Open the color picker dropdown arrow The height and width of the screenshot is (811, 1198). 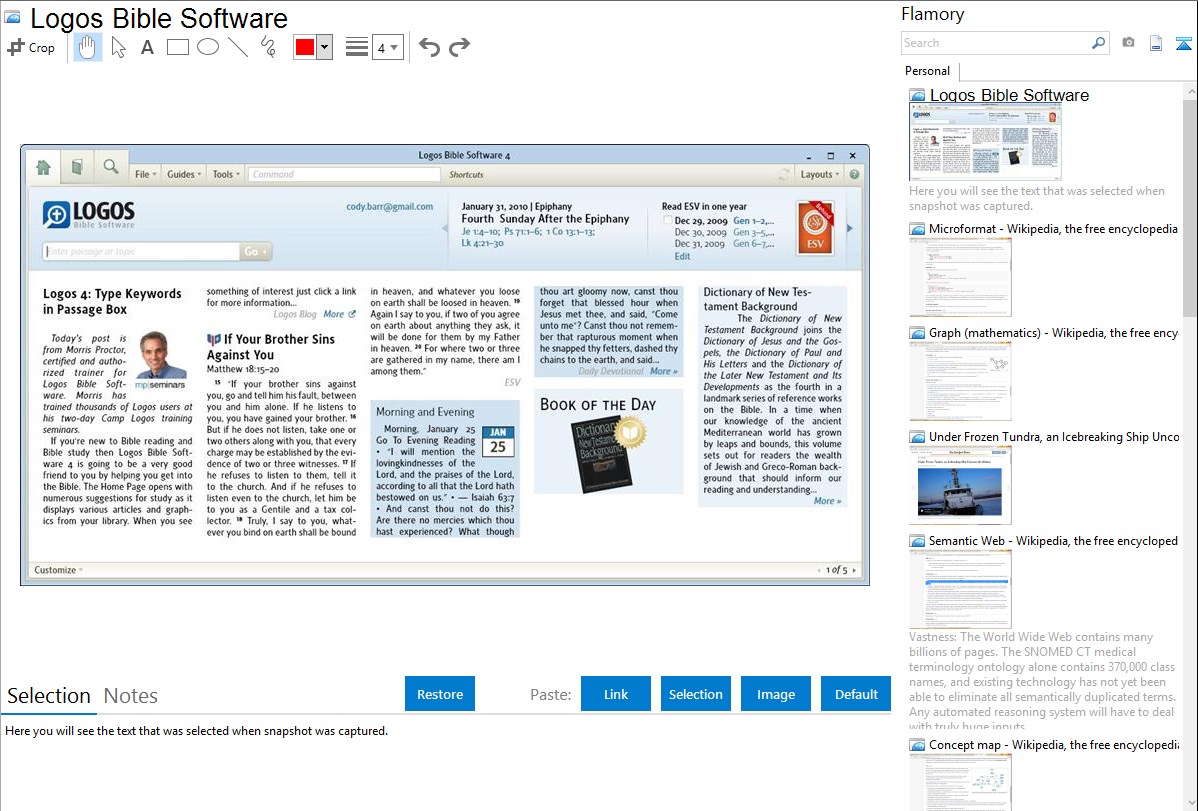pos(325,47)
